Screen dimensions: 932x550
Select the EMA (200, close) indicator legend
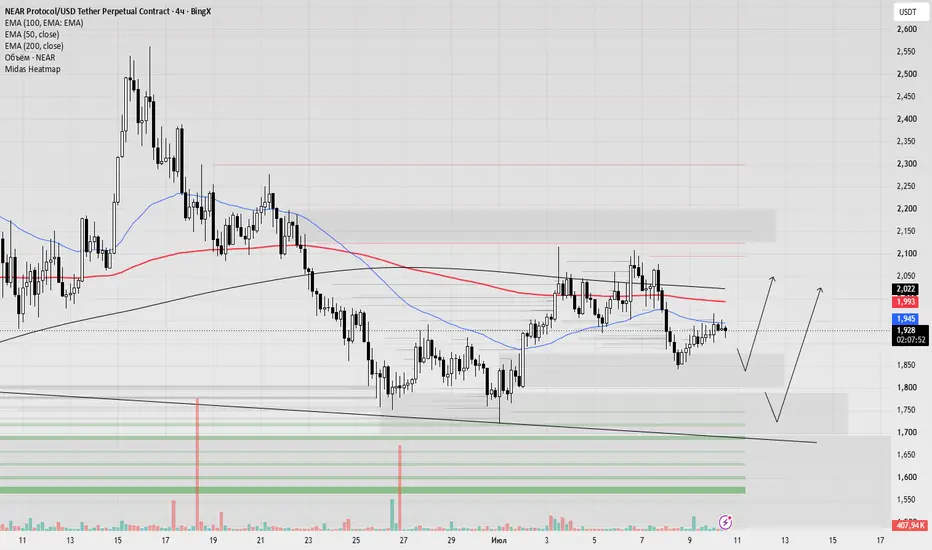point(34,46)
